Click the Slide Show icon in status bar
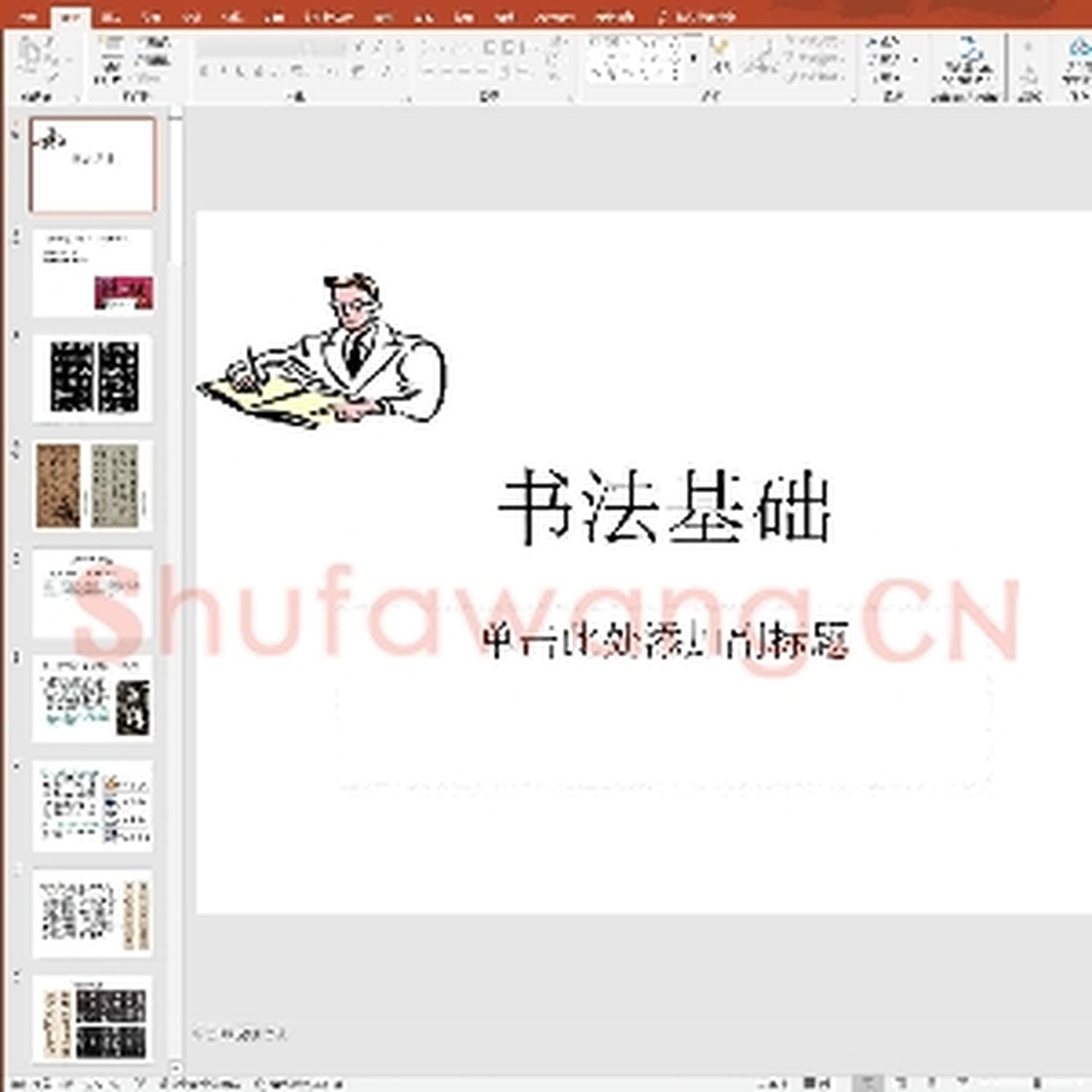Screen dimensions: 1092x1092 [963, 1083]
